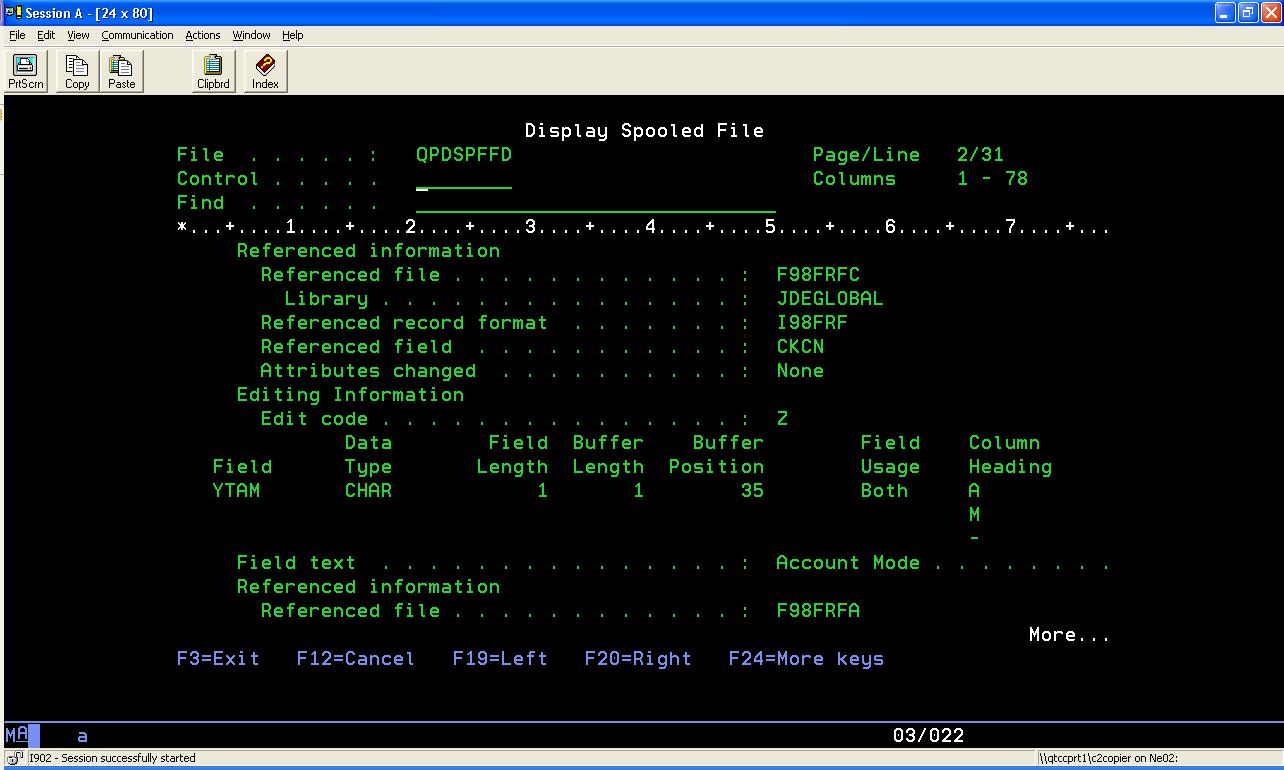The width and height of the screenshot is (1284, 770).
Task: Open the Actions menu
Action: click(202, 35)
